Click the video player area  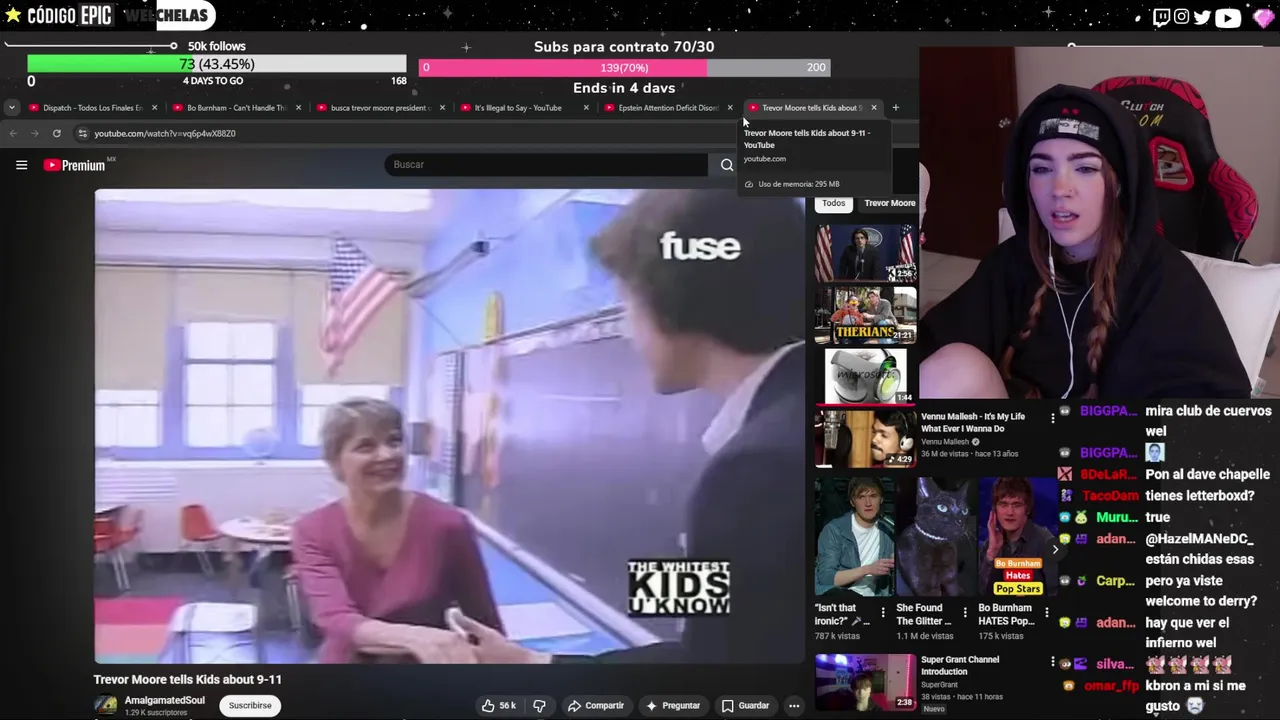pos(450,426)
